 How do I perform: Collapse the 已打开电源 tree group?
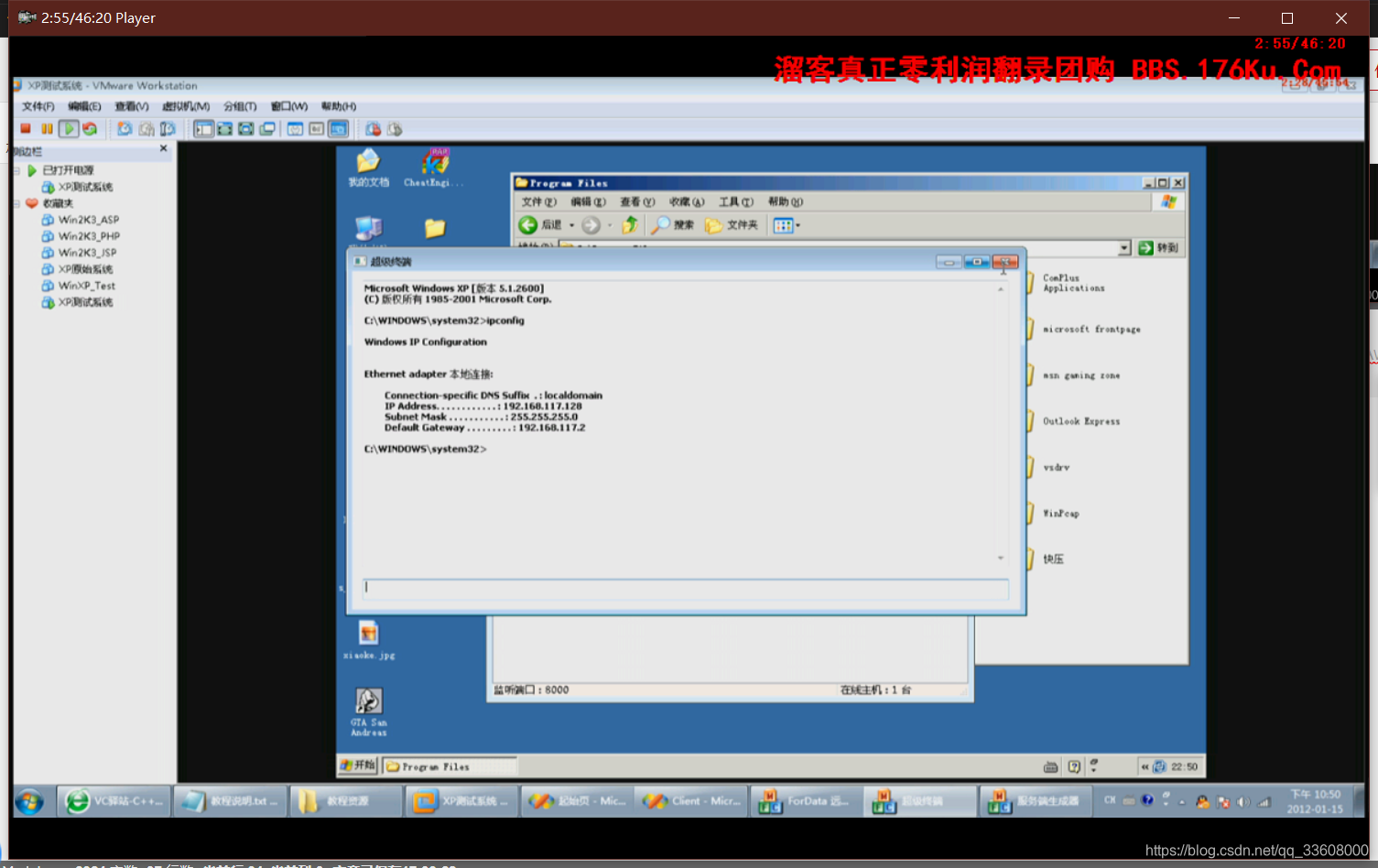click(16, 170)
